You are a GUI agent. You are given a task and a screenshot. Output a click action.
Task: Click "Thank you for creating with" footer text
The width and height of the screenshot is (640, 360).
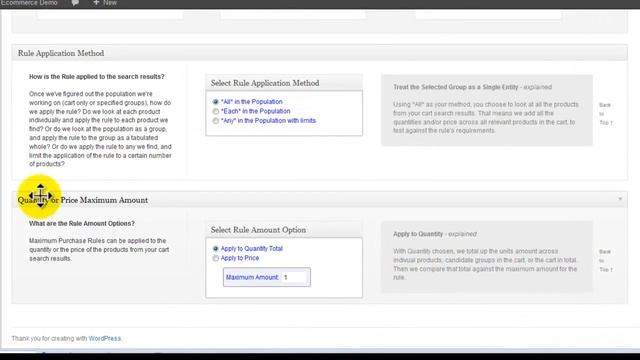pos(49,338)
